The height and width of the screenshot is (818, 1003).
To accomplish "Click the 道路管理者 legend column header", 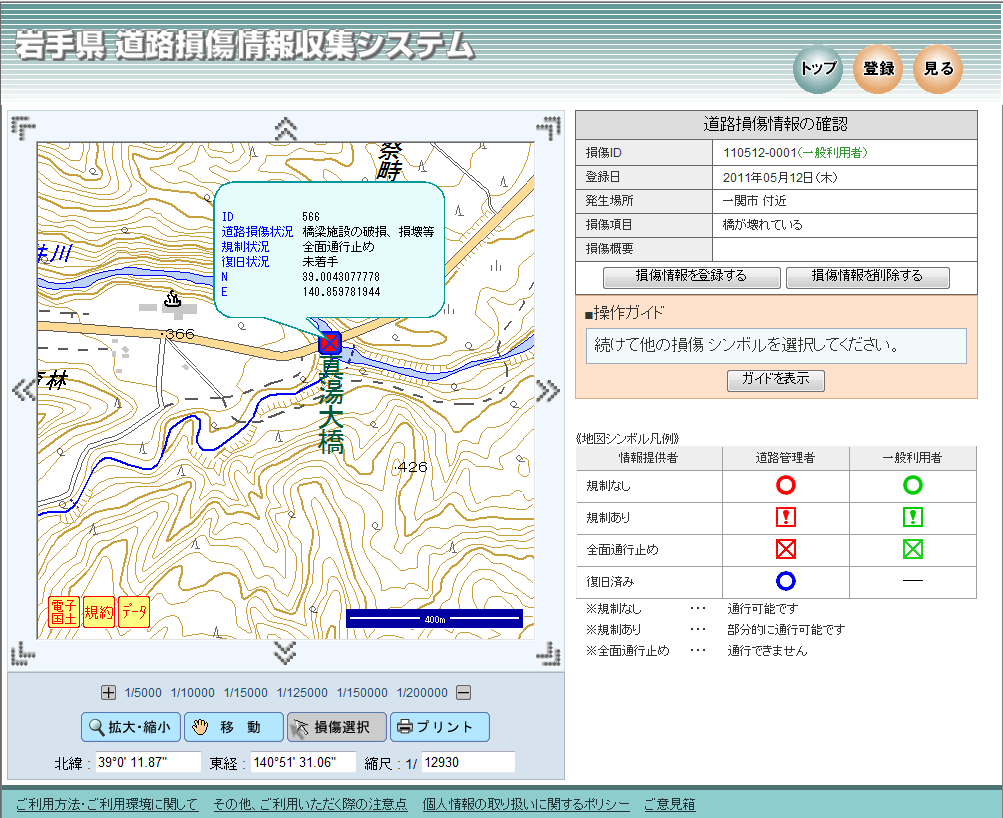I will click(785, 458).
